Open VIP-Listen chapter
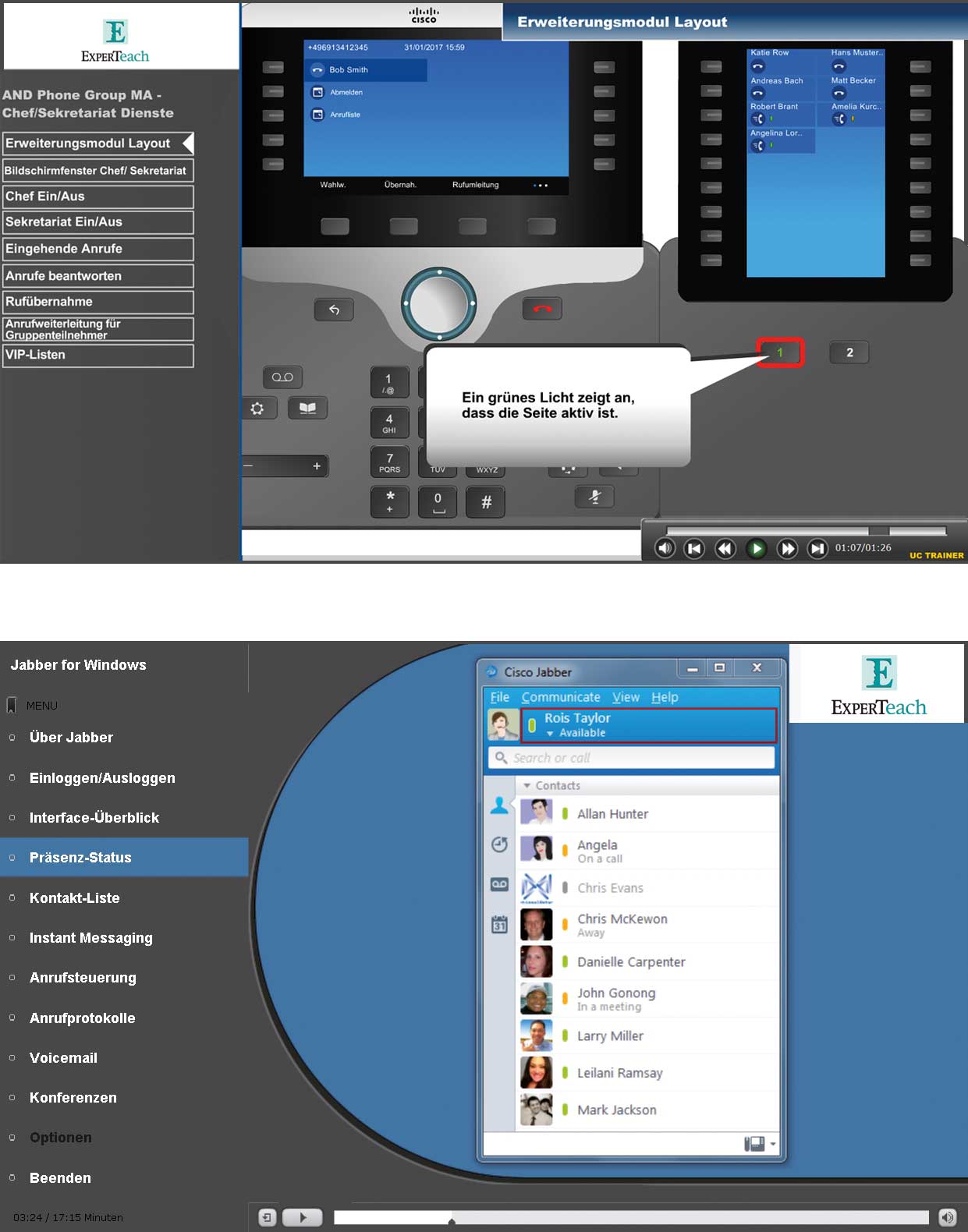 [x=98, y=356]
